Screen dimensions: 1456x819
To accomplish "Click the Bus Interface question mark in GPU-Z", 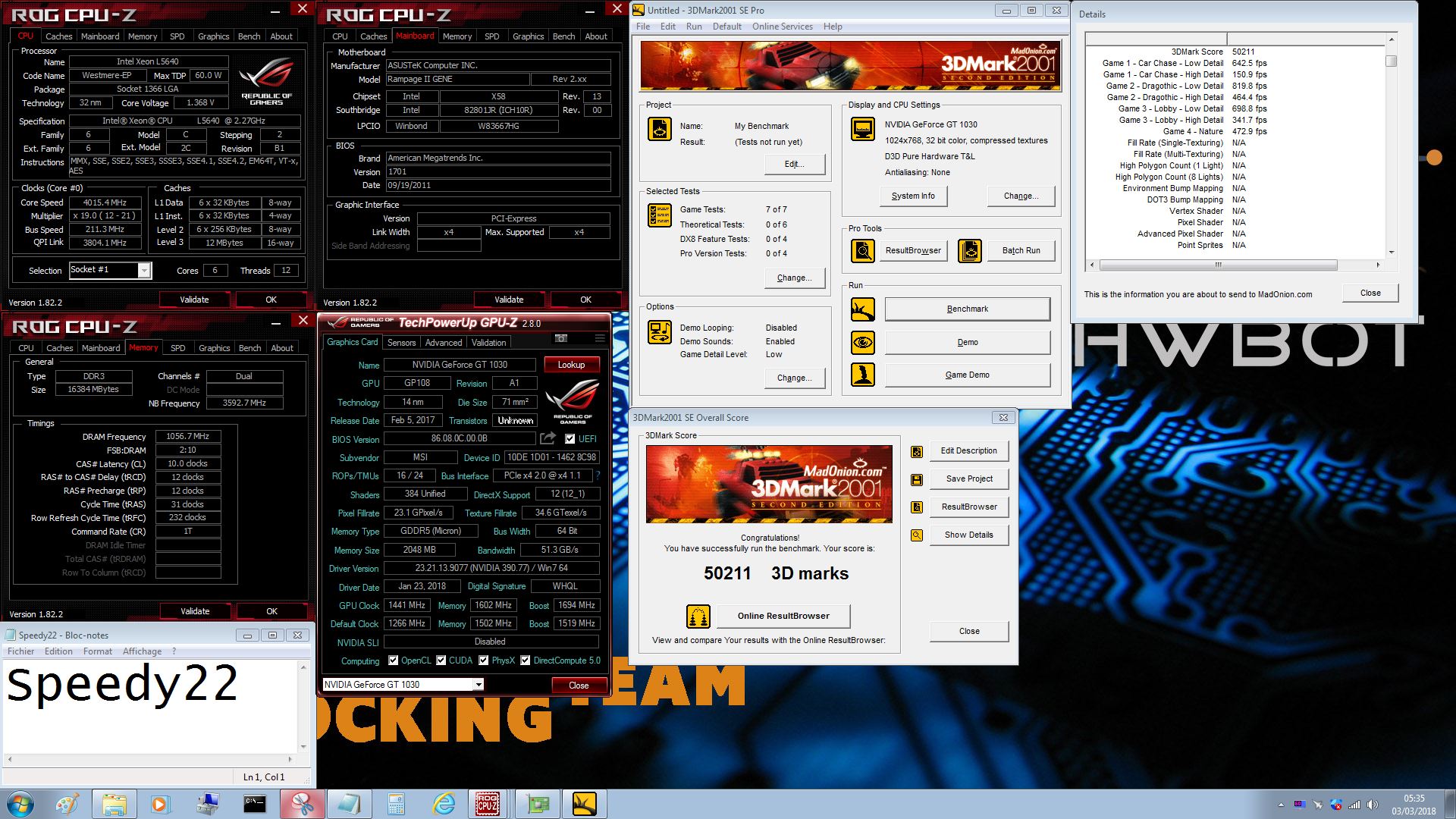I will coord(598,475).
